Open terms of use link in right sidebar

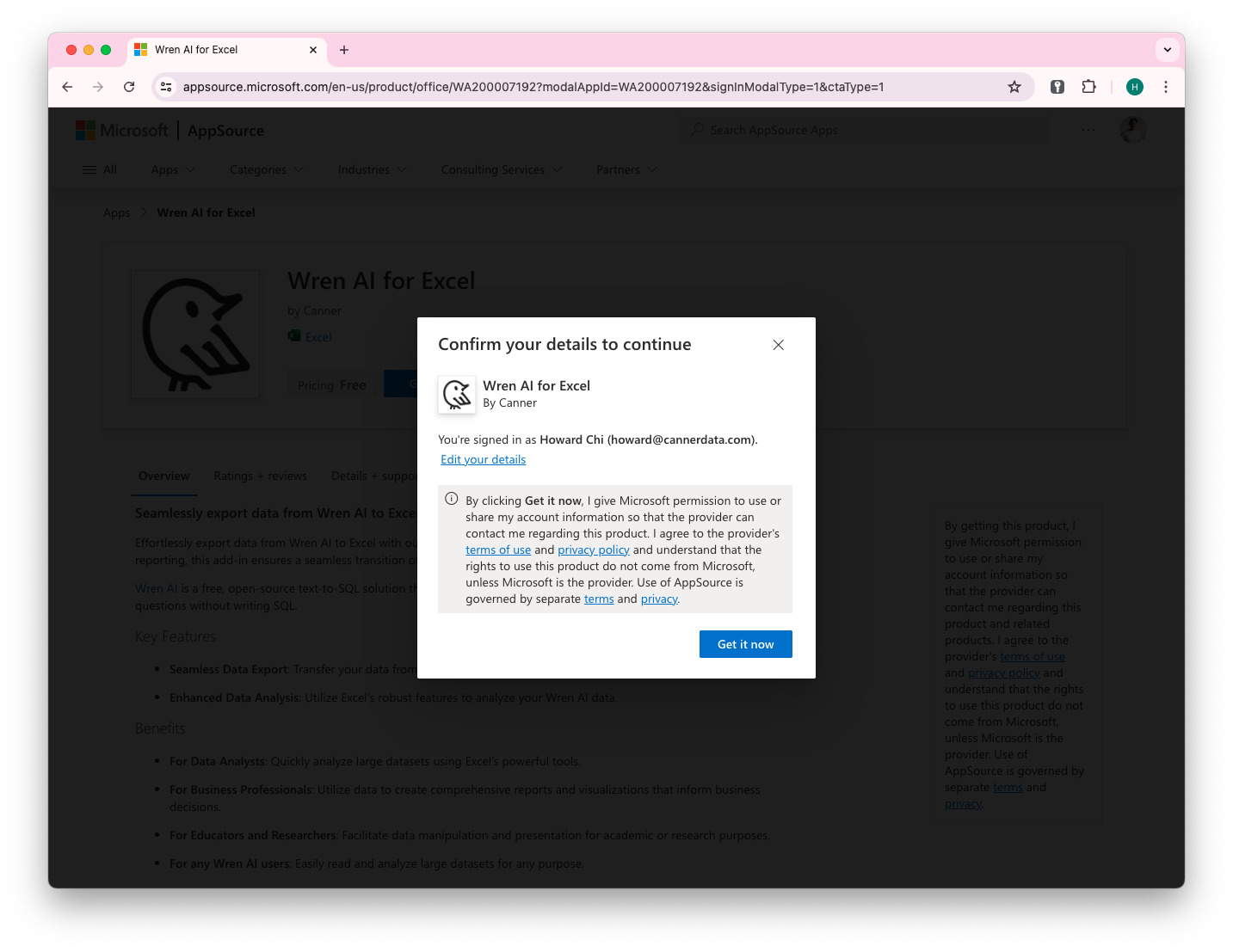pos(1032,656)
